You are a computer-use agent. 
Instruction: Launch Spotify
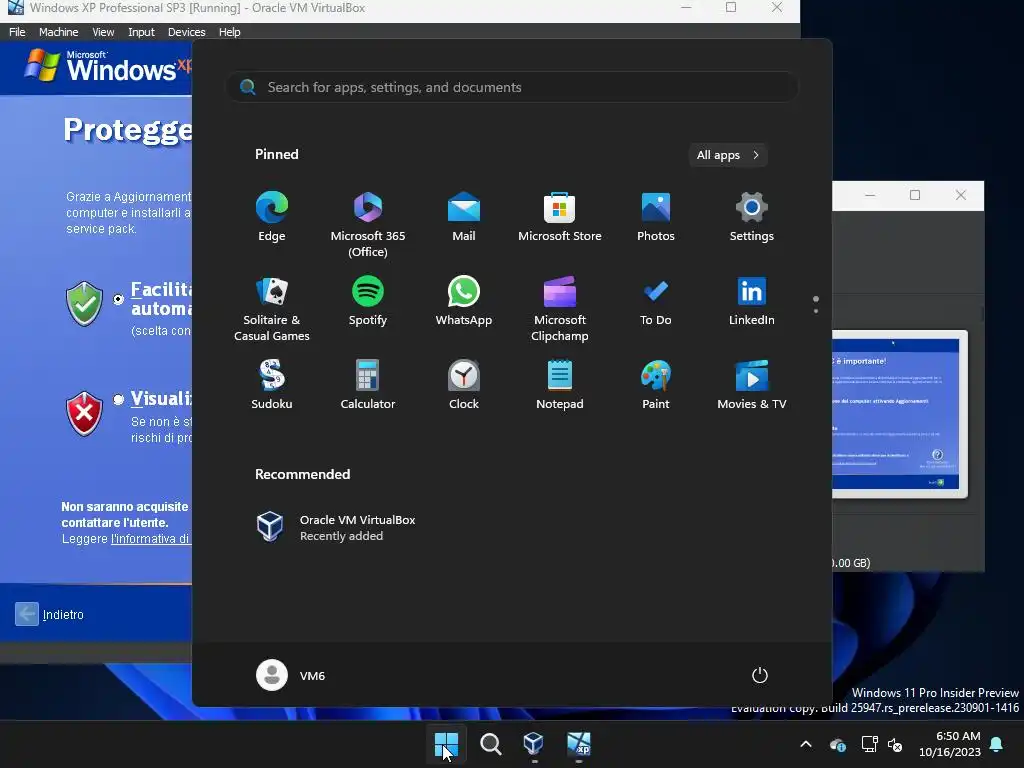368,301
